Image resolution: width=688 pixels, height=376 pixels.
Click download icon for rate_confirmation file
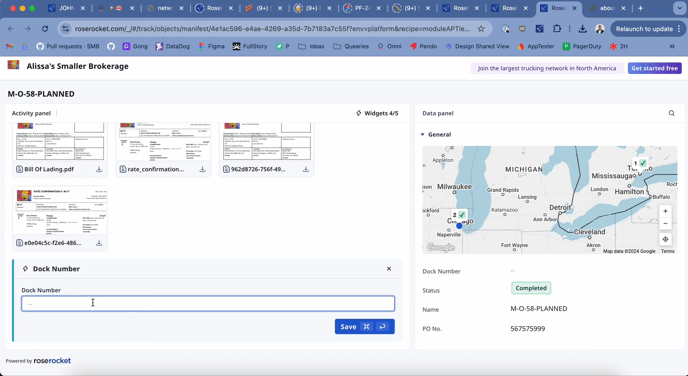tap(202, 169)
